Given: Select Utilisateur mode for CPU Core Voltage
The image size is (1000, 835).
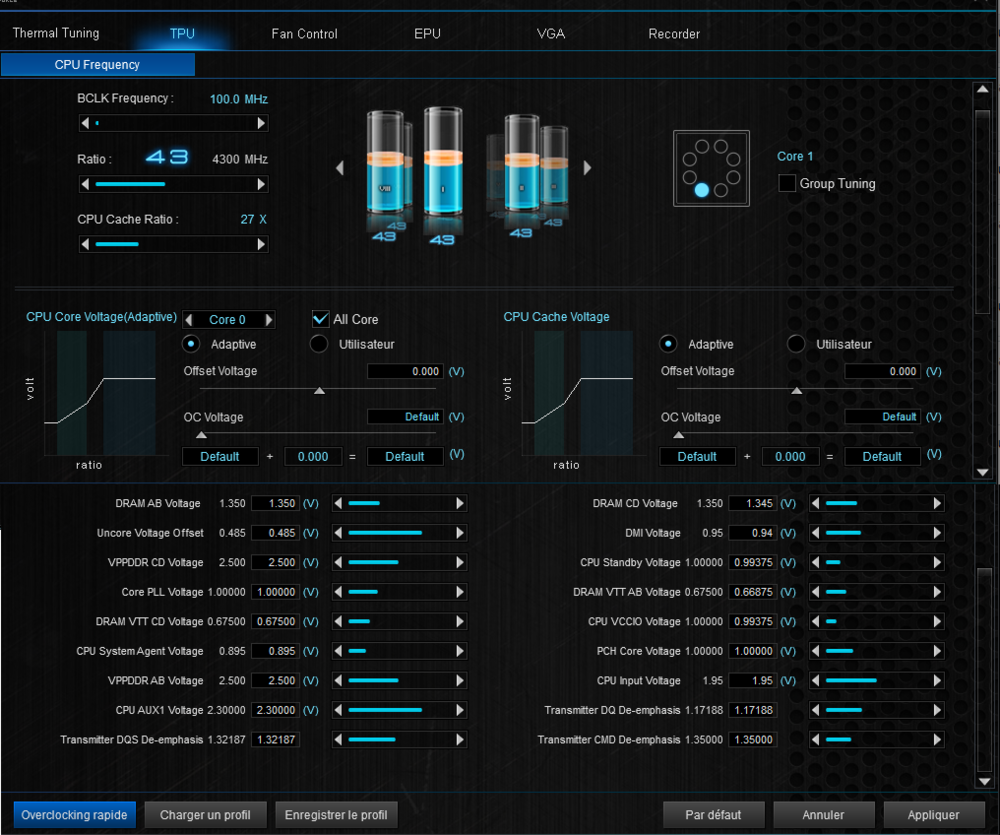Looking at the screenshot, I should click(x=319, y=344).
